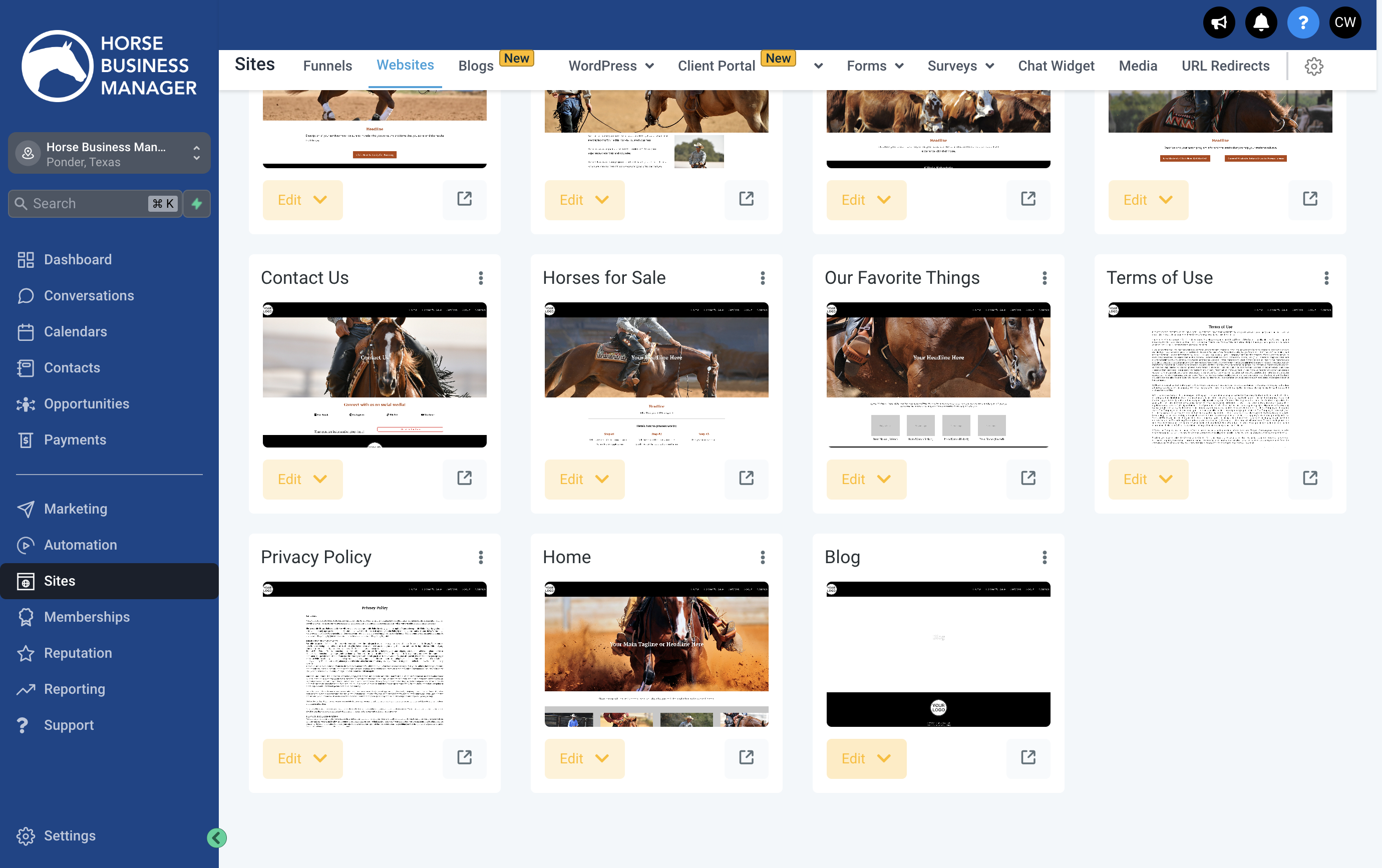Viewport: 1382px width, 868px height.
Task: Click the green lightning quick actions icon
Action: point(197,204)
